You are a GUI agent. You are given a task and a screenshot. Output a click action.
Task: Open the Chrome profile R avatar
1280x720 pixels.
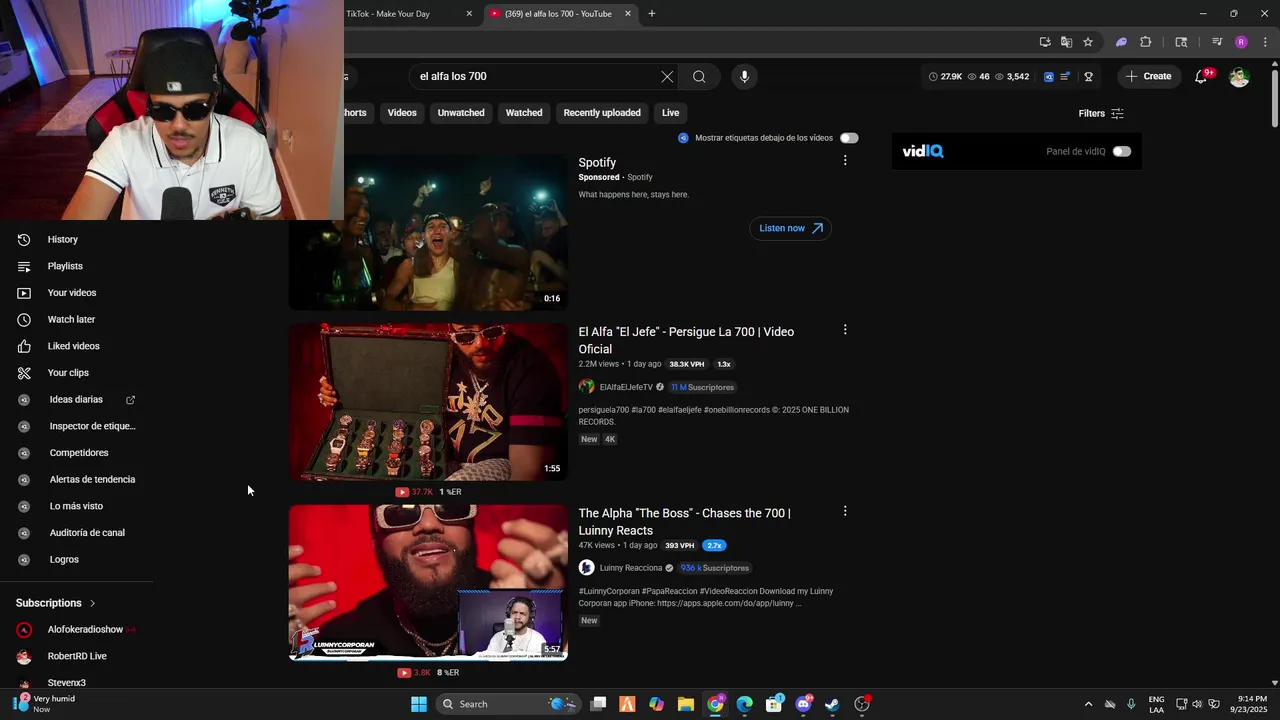pos(1241,42)
